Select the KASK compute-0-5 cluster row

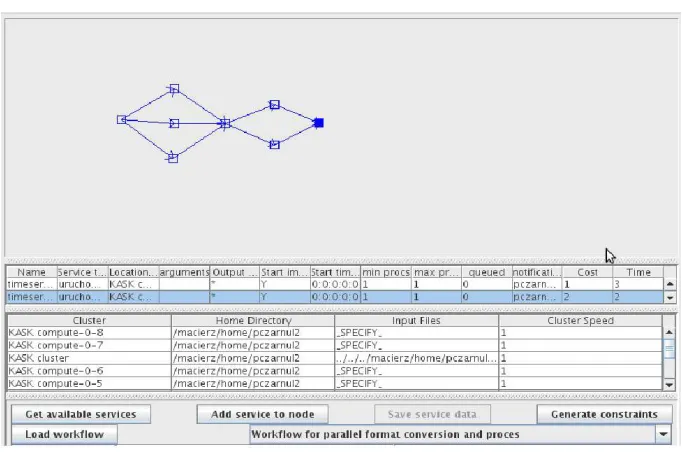click(x=335, y=383)
